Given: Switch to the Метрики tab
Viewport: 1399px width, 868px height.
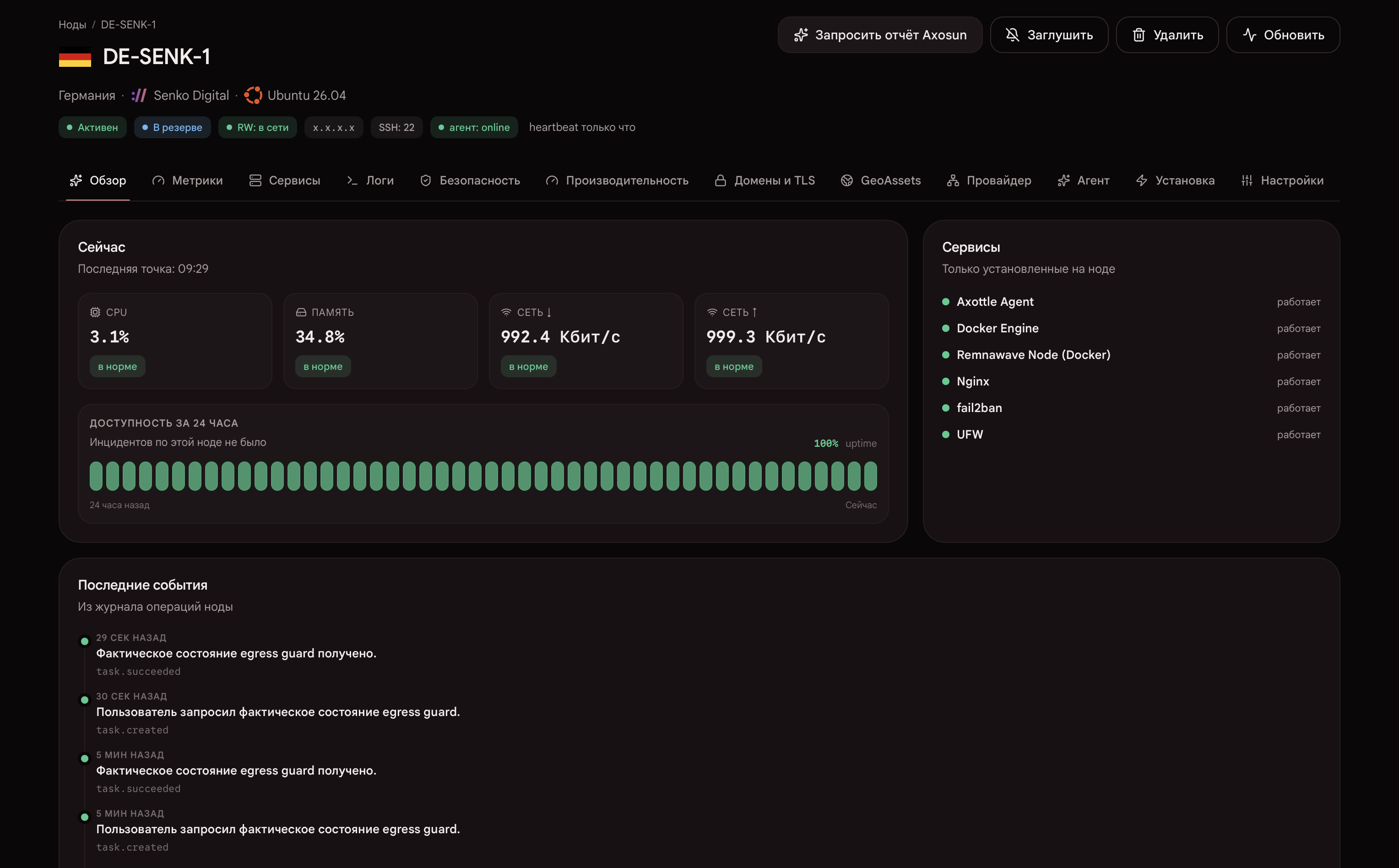Looking at the screenshot, I should click(187, 180).
